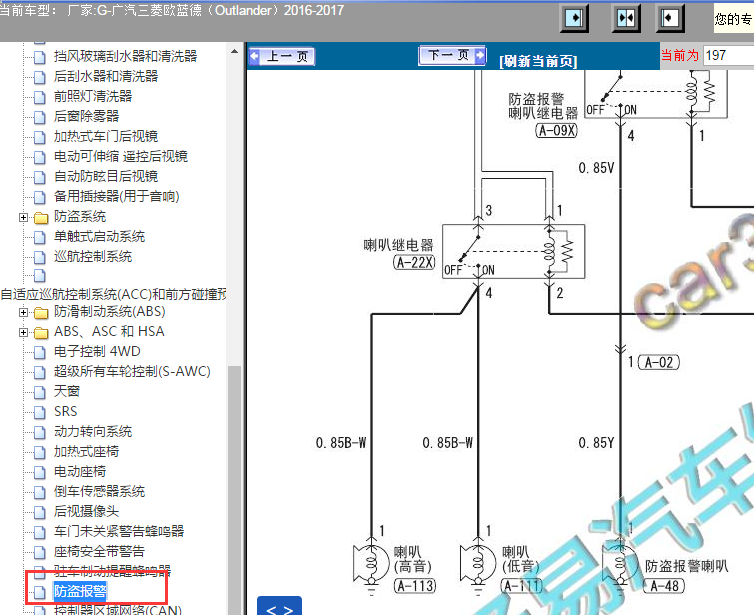Open 电动可伸缩 遥控后视镜 entry
Image resolution: width=754 pixels, height=615 pixels.
tap(121, 156)
